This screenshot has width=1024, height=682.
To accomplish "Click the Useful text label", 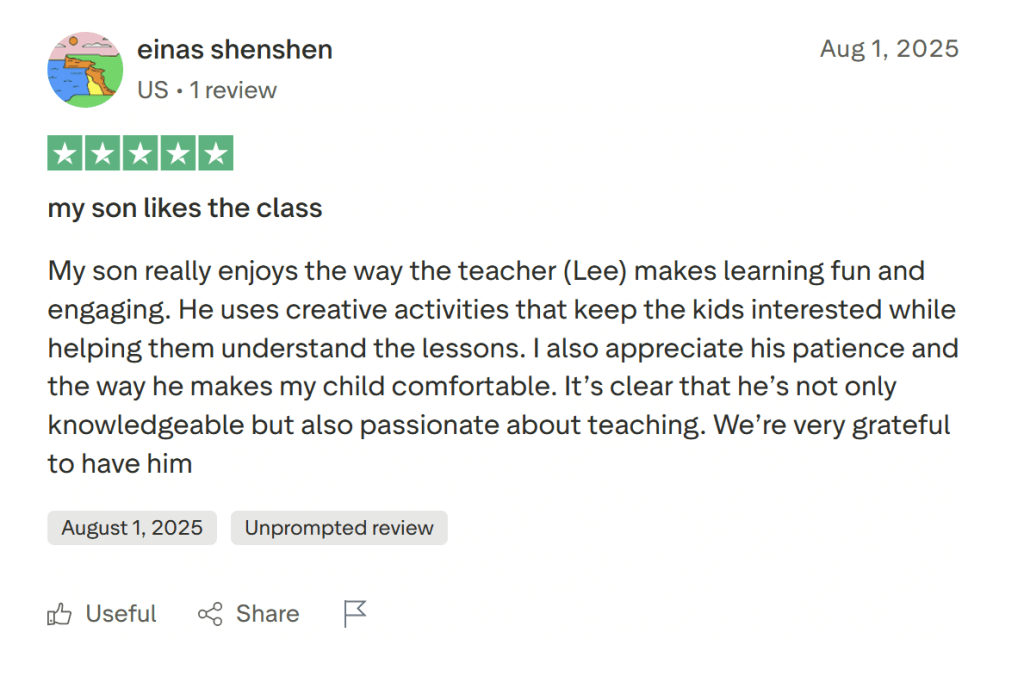I will pos(120,613).
